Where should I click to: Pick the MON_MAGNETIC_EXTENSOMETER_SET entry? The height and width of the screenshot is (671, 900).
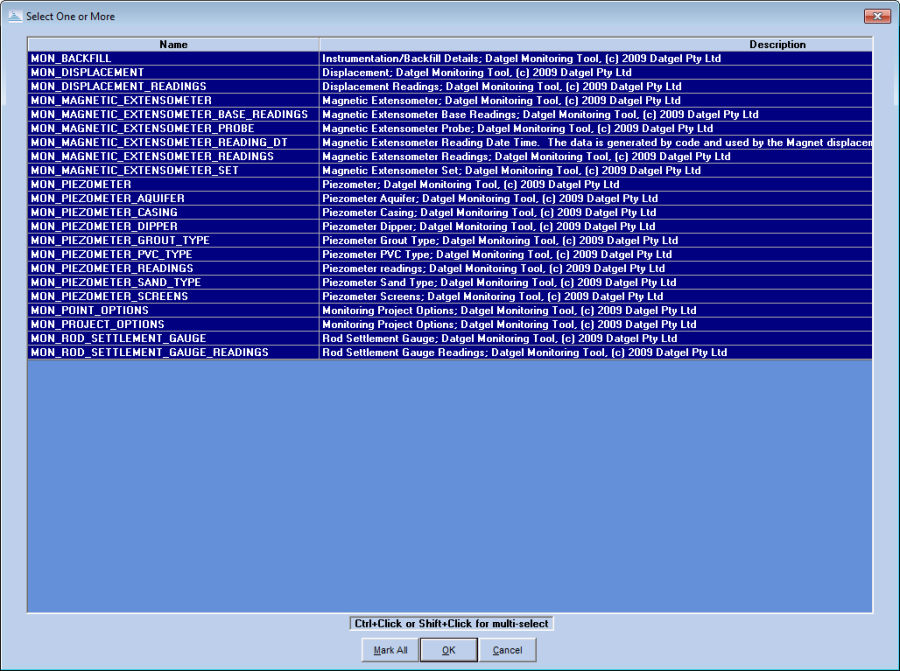click(x=135, y=171)
